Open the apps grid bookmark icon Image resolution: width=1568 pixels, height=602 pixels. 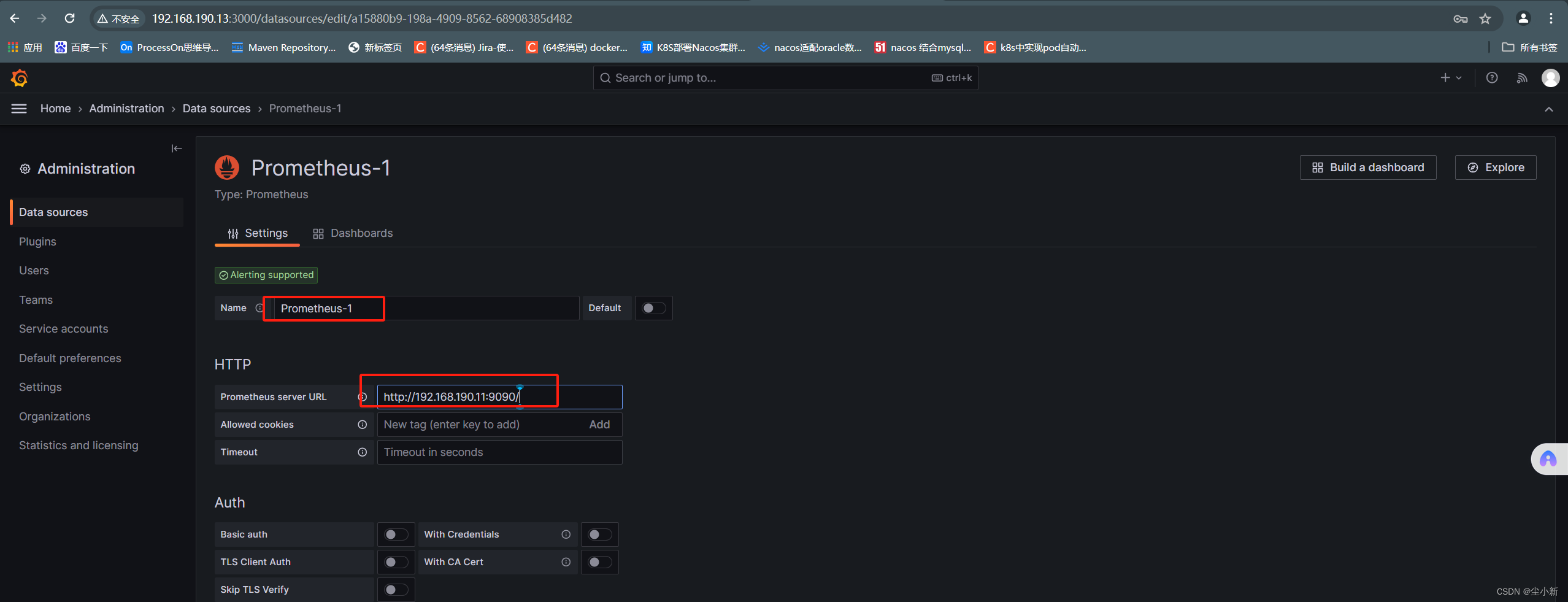click(x=13, y=47)
